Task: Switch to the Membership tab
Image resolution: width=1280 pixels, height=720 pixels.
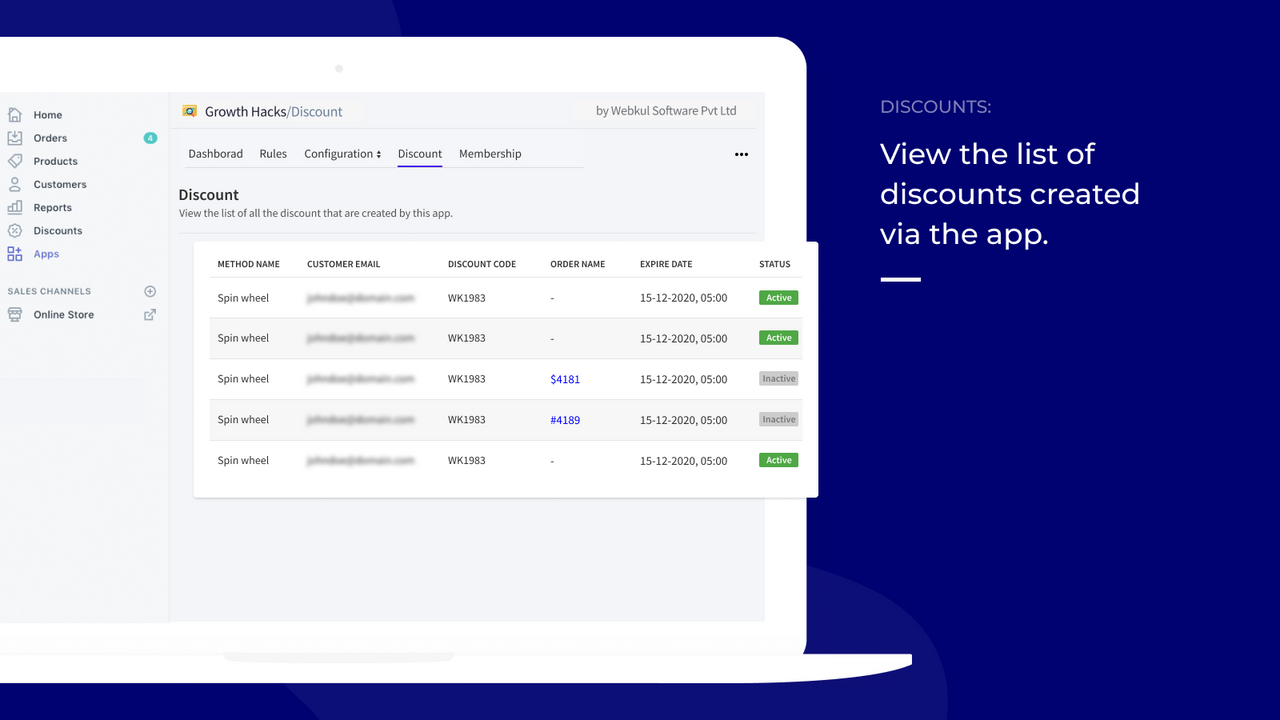Action: point(490,154)
